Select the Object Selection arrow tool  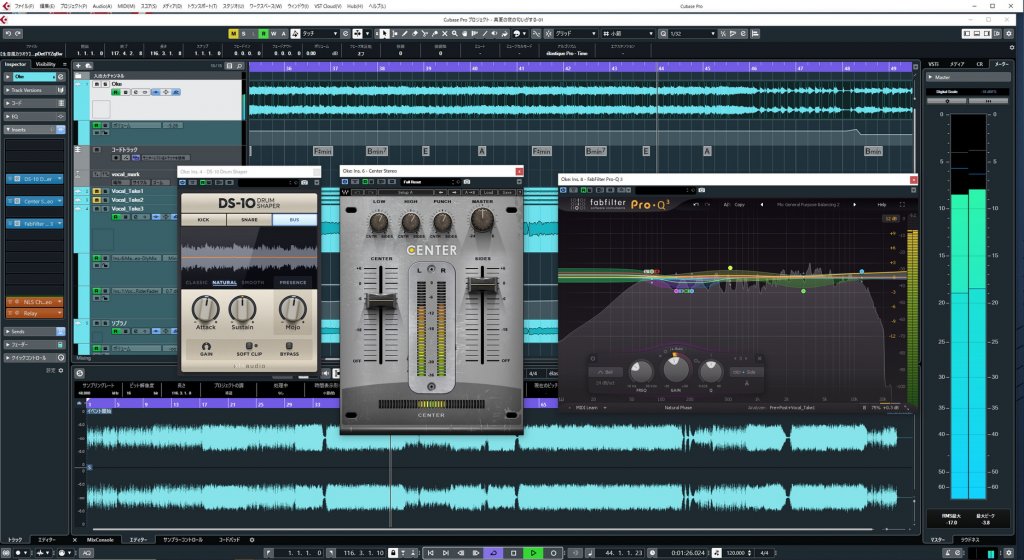click(x=384, y=31)
